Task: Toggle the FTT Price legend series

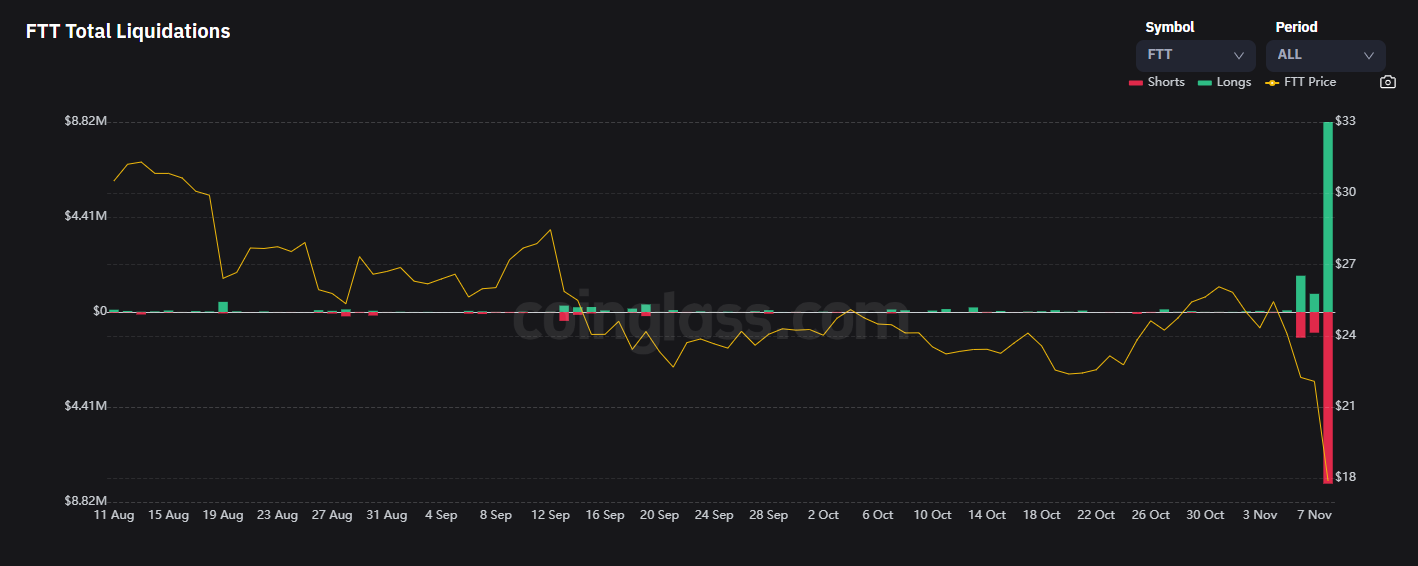Action: pyautogui.click(x=1301, y=82)
